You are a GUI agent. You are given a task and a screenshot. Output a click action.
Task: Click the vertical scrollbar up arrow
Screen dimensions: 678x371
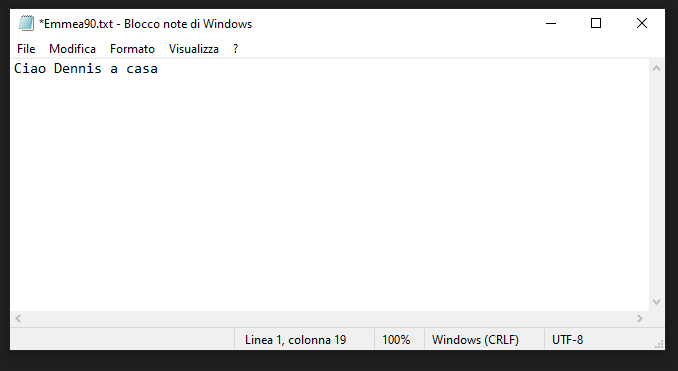pos(656,68)
